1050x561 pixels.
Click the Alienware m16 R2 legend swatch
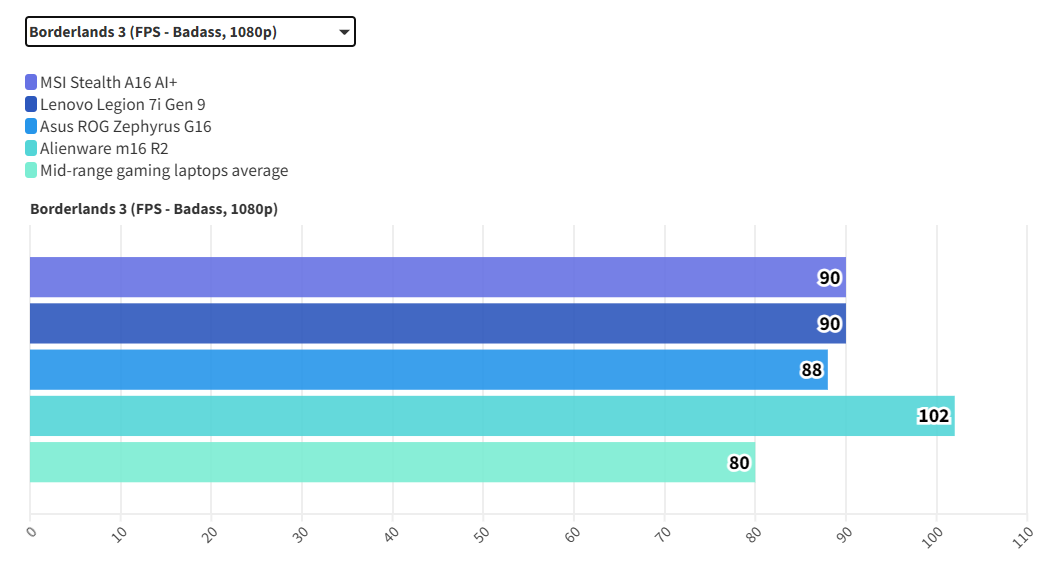tap(31, 148)
